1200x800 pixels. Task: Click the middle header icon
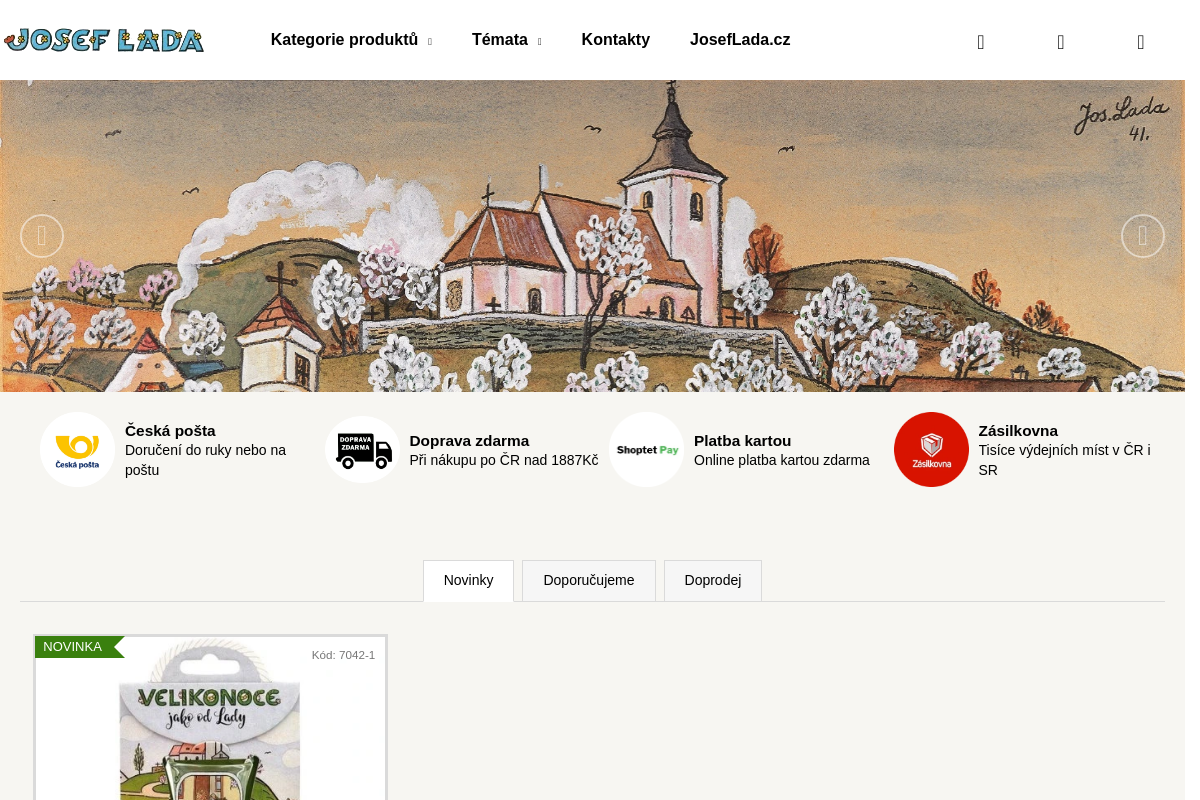tap(1061, 42)
